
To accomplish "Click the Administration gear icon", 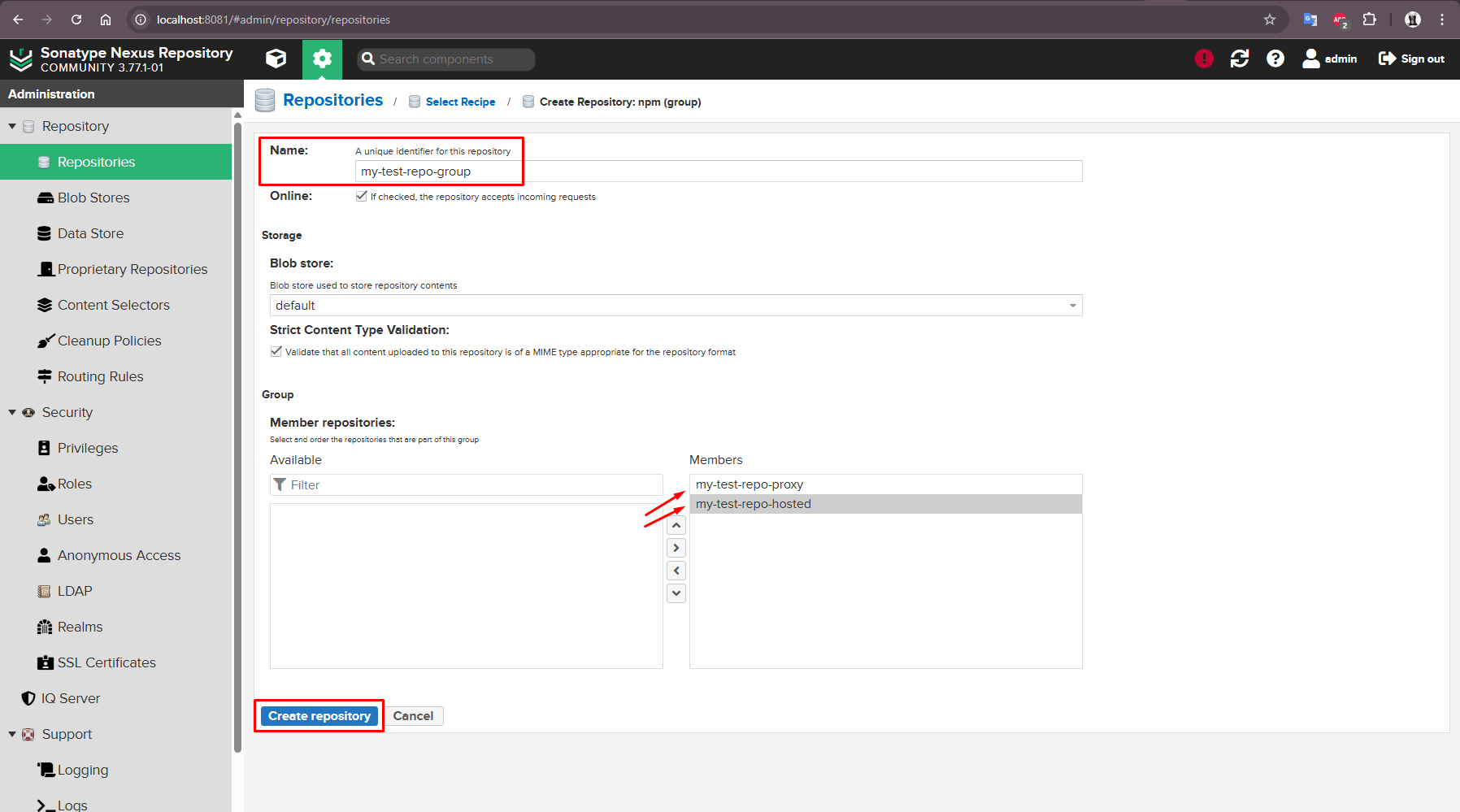I will [x=322, y=59].
